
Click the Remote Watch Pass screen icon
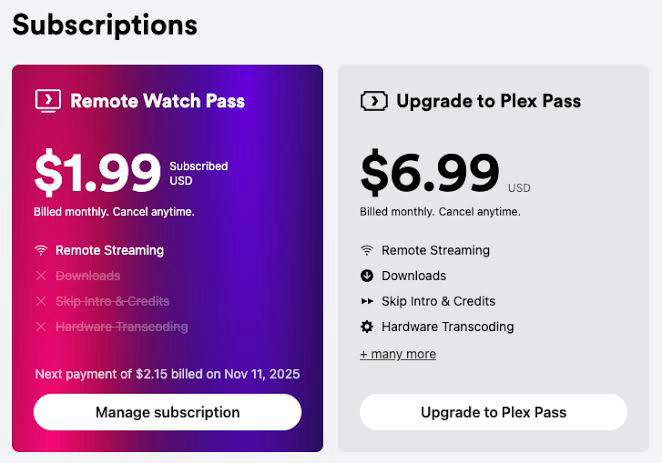tap(47, 100)
